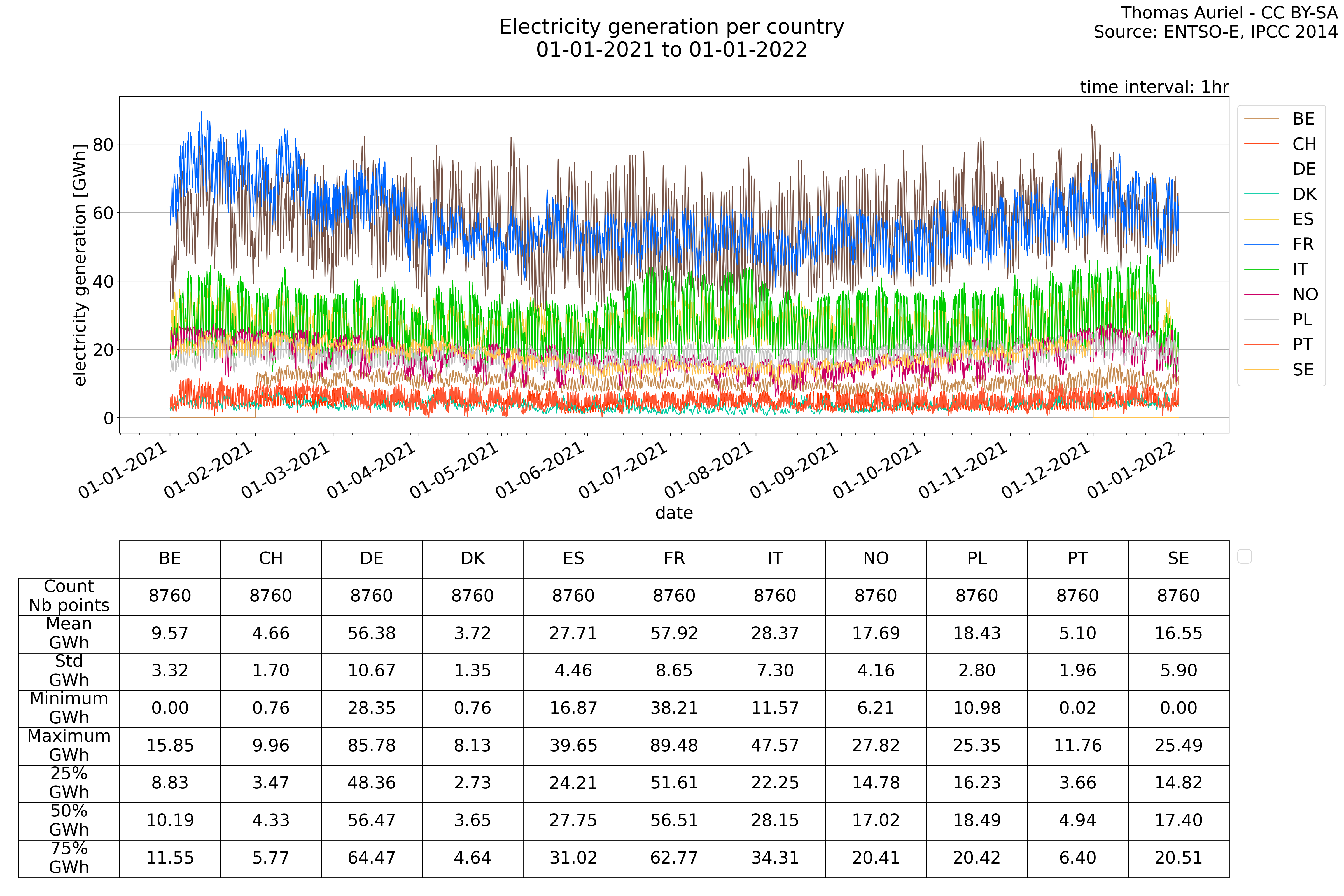Click the small empty legend box beside table
The height and width of the screenshot is (896, 1344).
(x=1244, y=557)
